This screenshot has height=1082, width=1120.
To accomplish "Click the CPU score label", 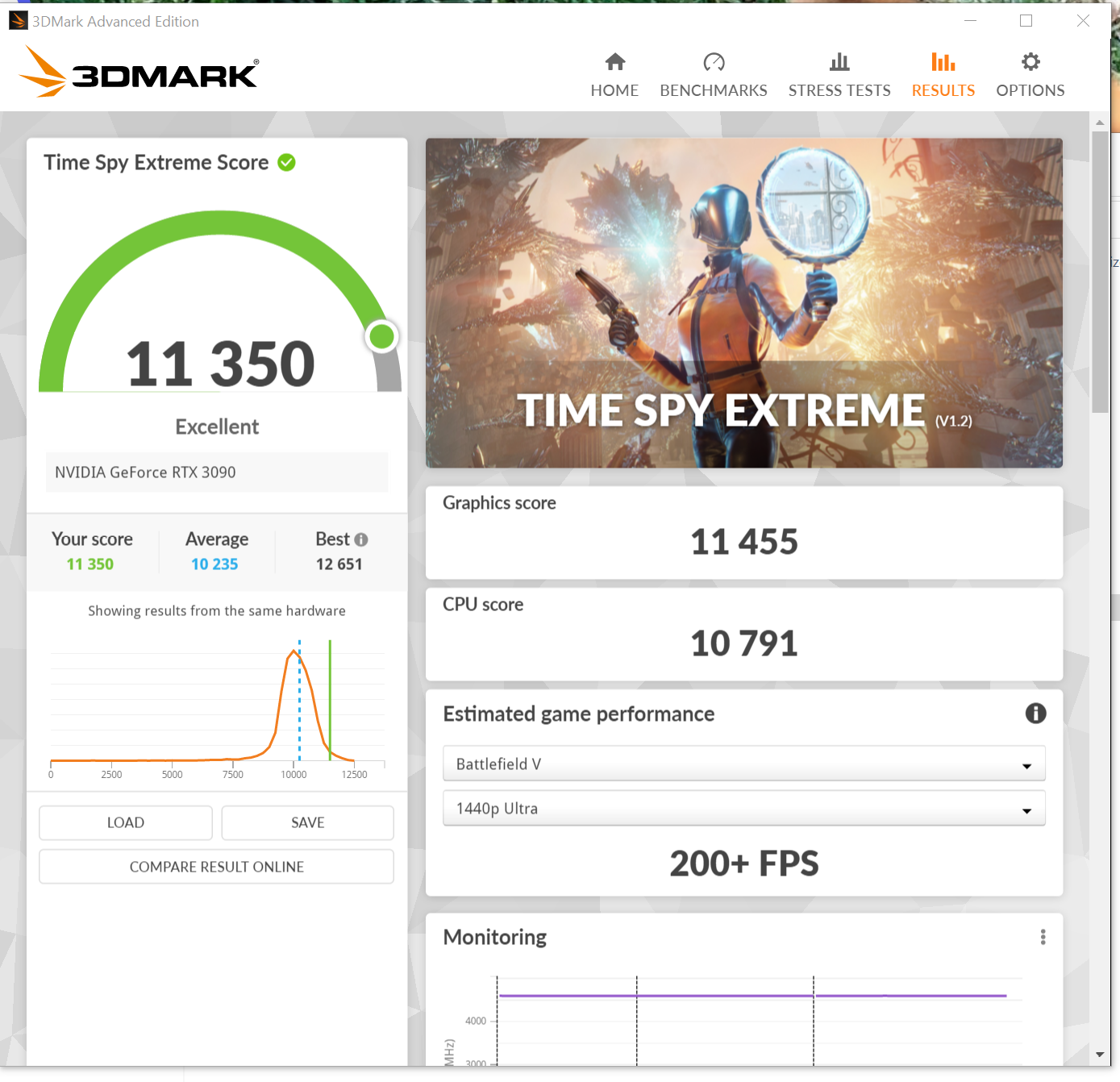I will (483, 605).
